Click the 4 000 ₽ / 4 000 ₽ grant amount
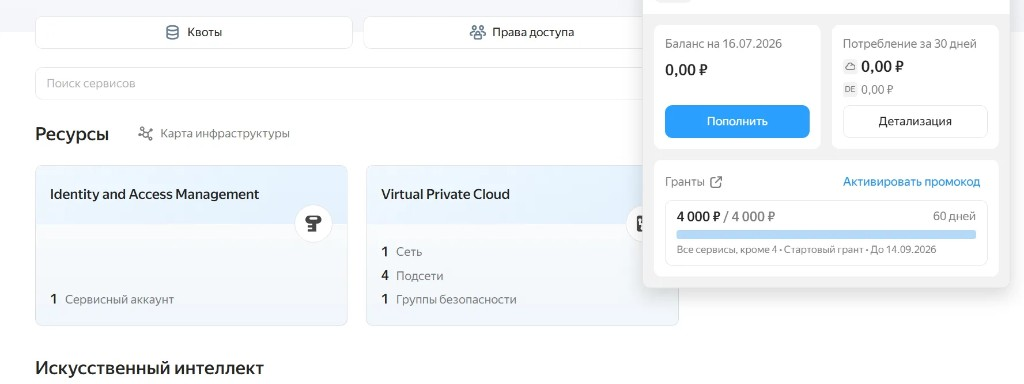This screenshot has height=384, width=1024. (726, 216)
